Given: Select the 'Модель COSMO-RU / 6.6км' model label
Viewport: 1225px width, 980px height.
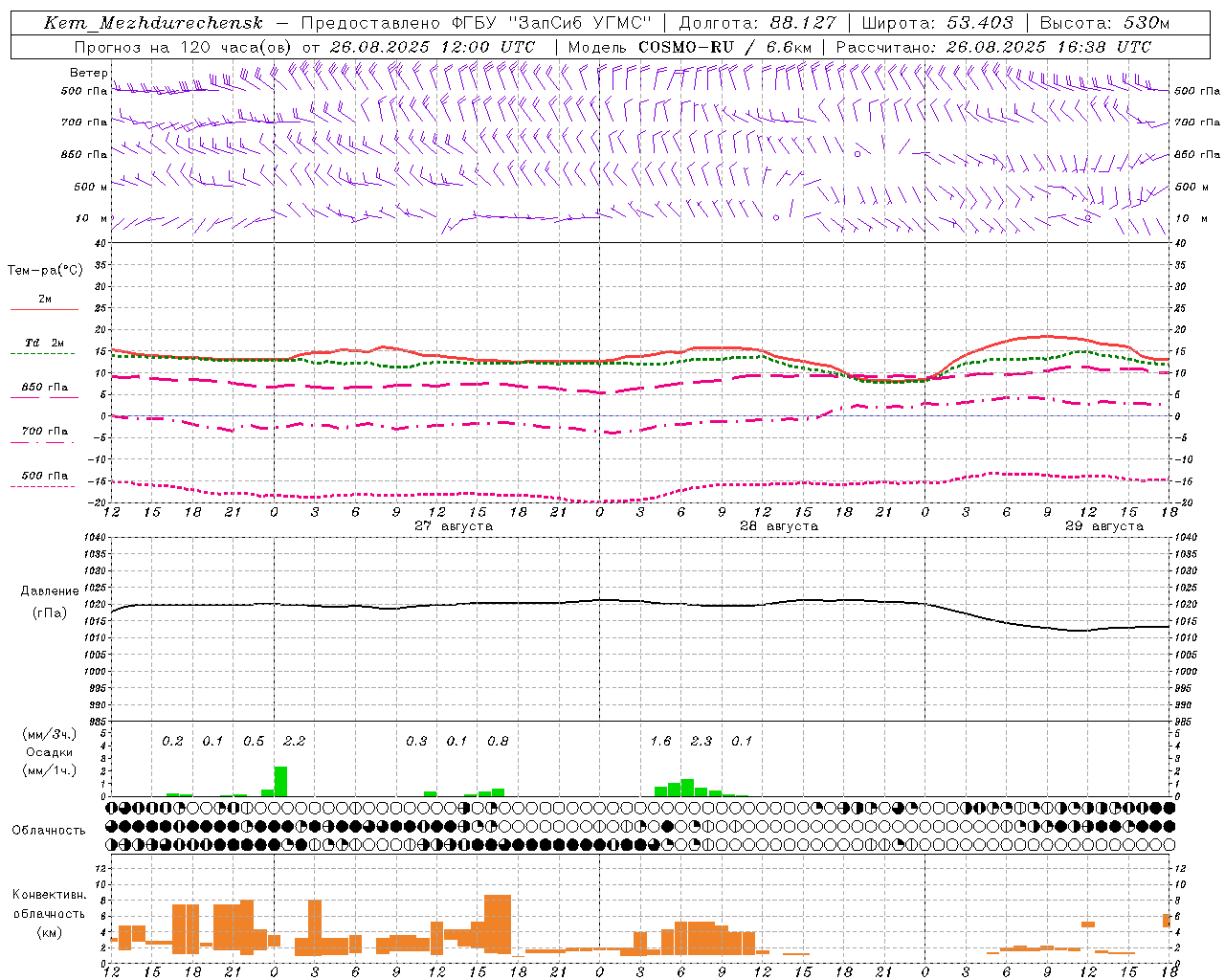Looking at the screenshot, I should point(690,47).
